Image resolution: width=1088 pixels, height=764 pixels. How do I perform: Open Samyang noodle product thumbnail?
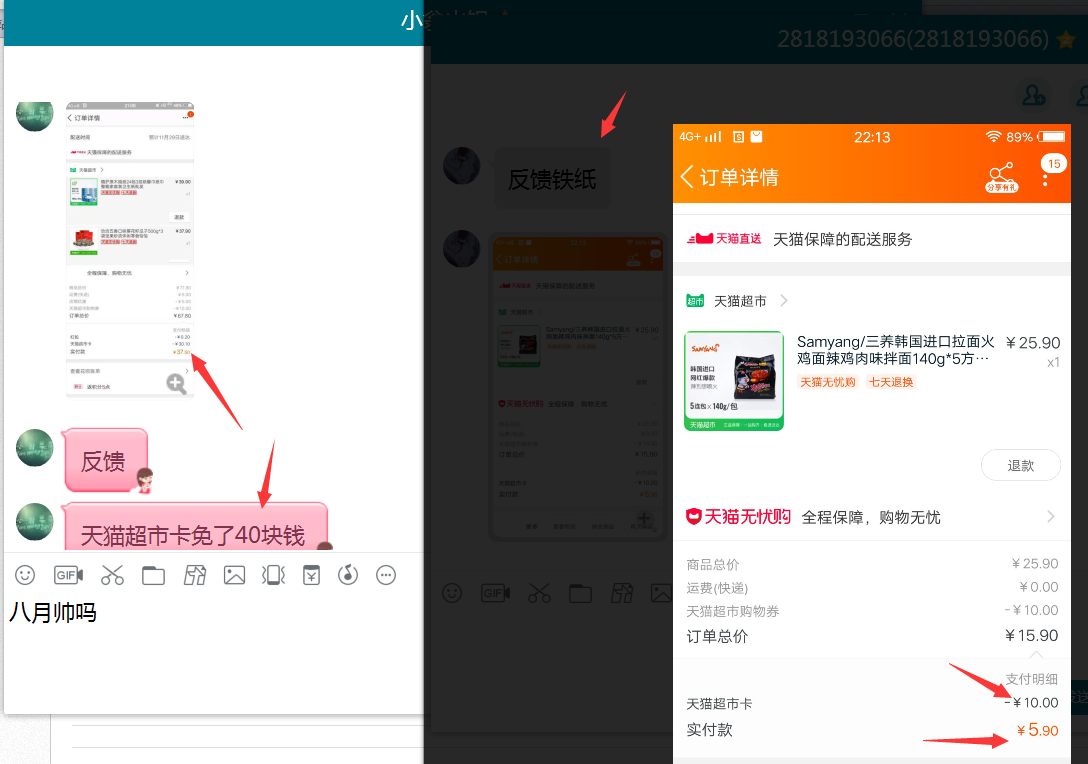click(x=733, y=381)
